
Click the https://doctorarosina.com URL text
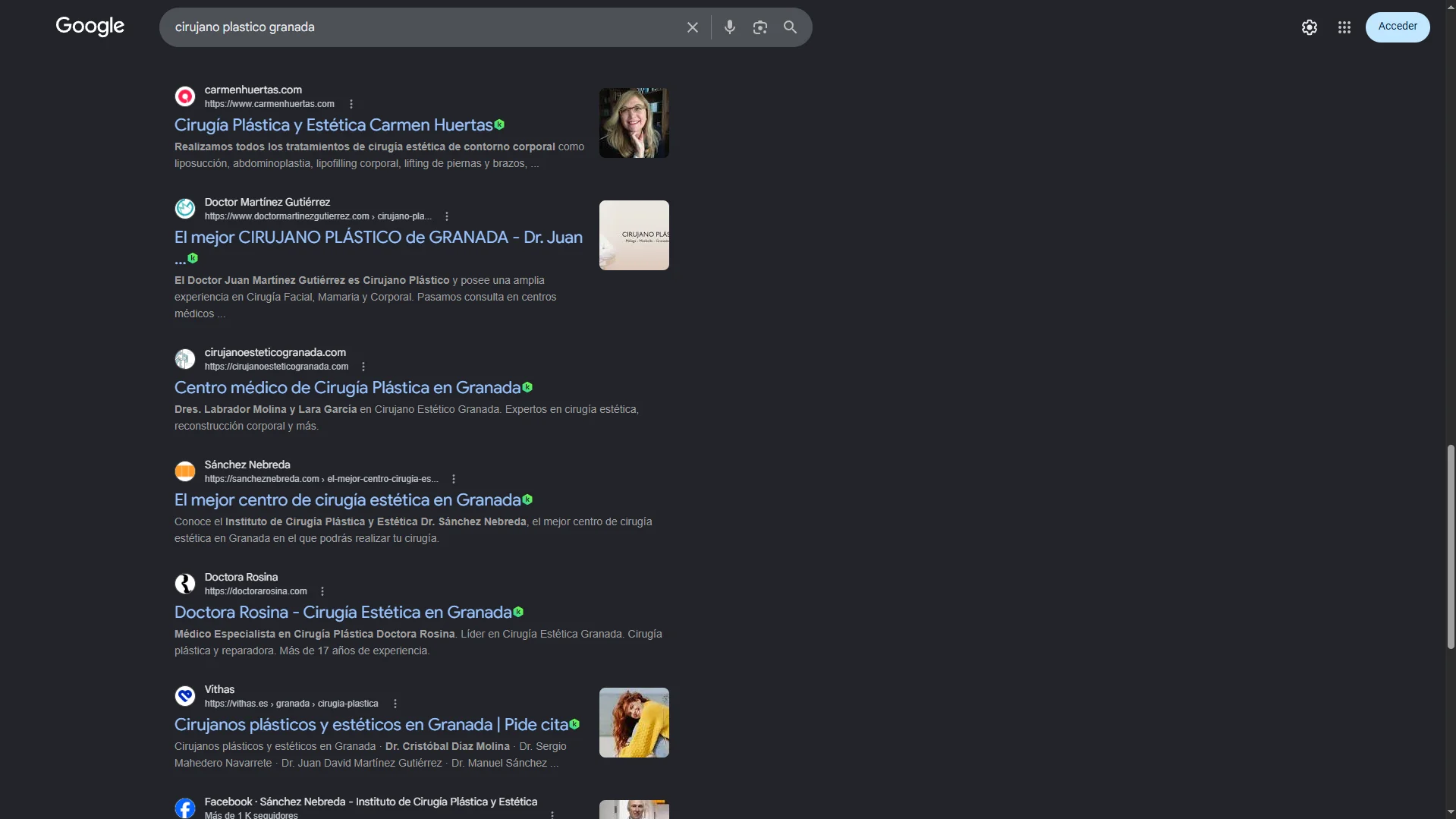coord(256,591)
